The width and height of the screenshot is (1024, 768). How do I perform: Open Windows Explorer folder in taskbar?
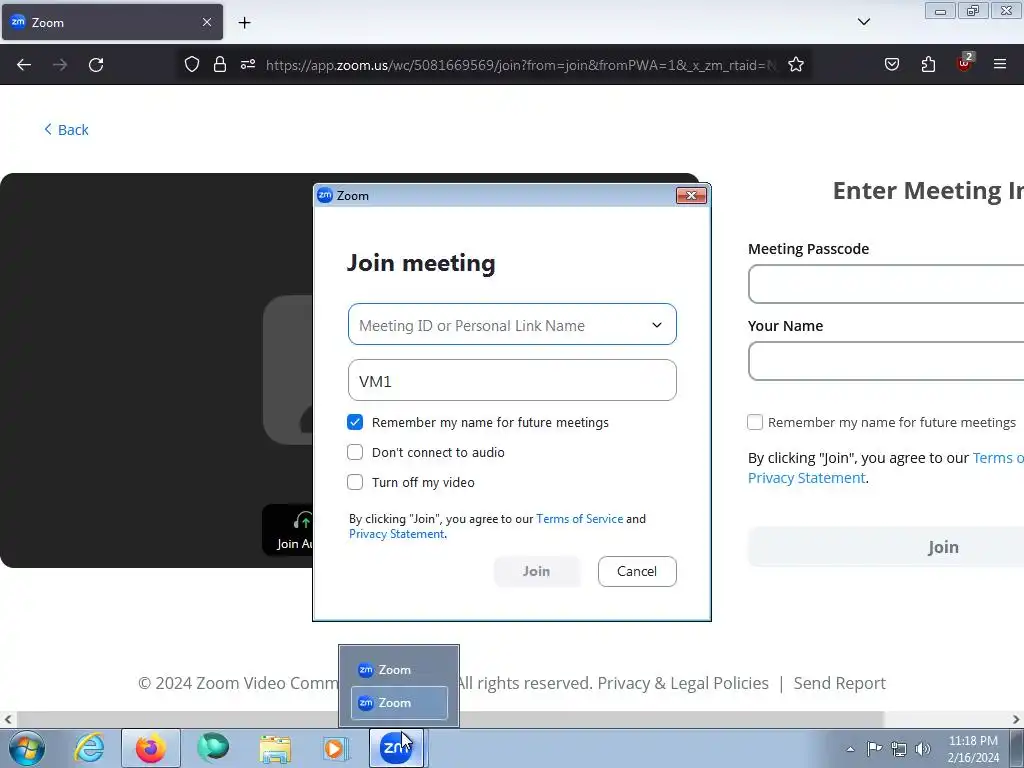pyautogui.click(x=275, y=748)
